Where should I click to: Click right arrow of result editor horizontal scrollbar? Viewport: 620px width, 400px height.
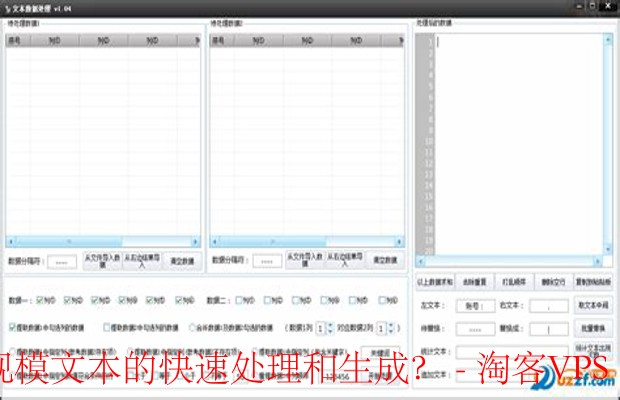597,261
